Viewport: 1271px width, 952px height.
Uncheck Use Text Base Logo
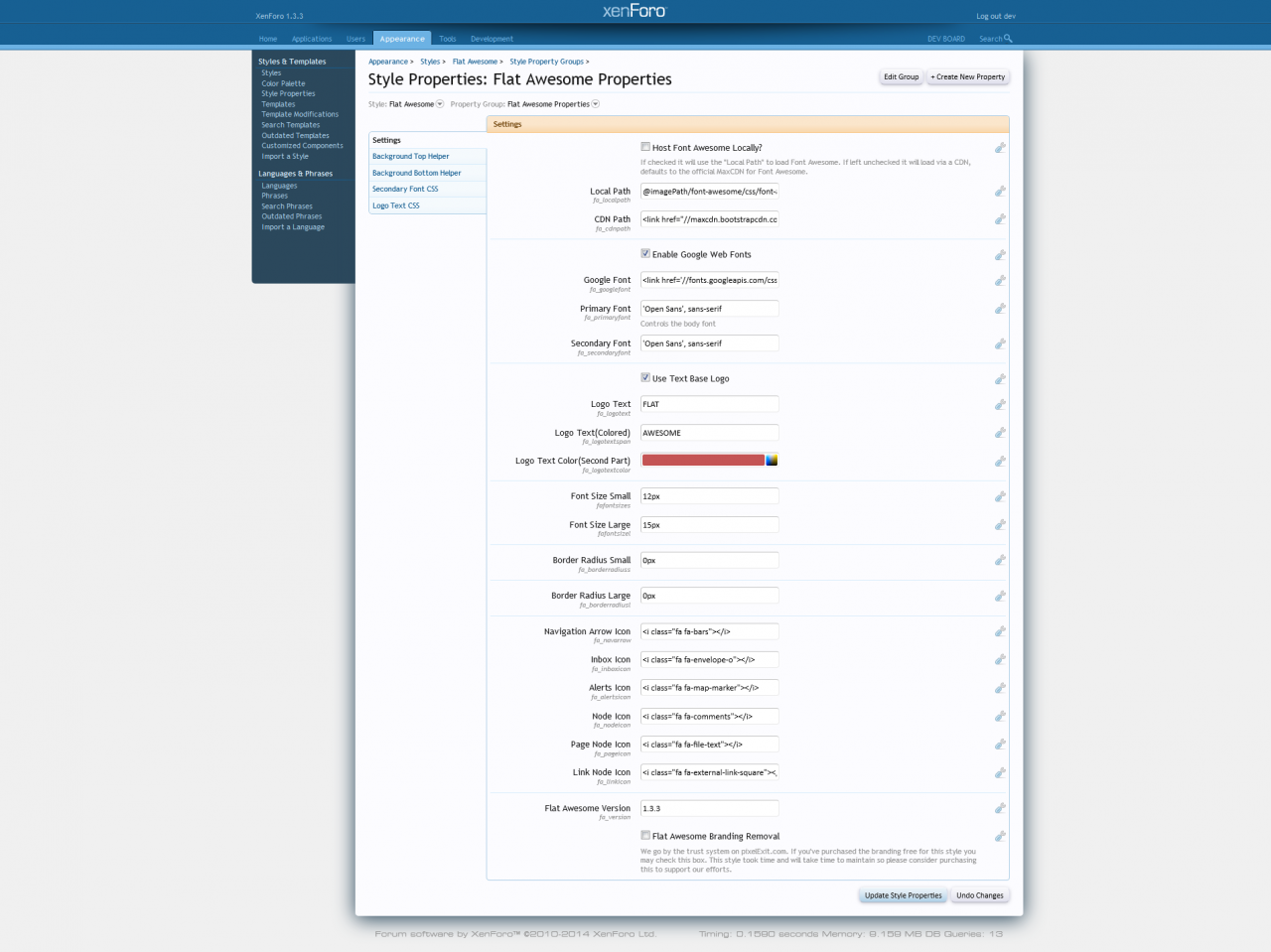(x=645, y=378)
